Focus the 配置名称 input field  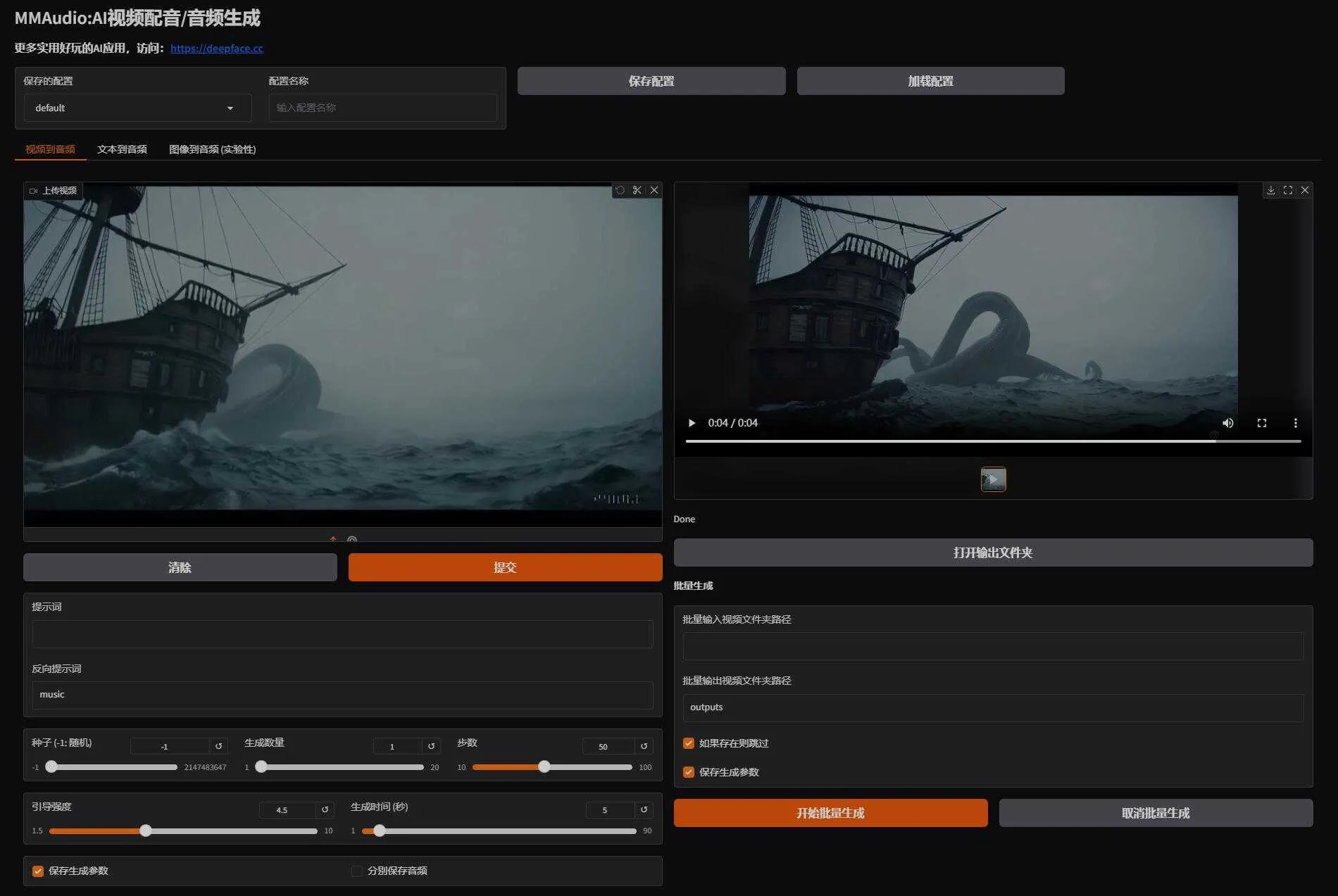click(x=382, y=108)
